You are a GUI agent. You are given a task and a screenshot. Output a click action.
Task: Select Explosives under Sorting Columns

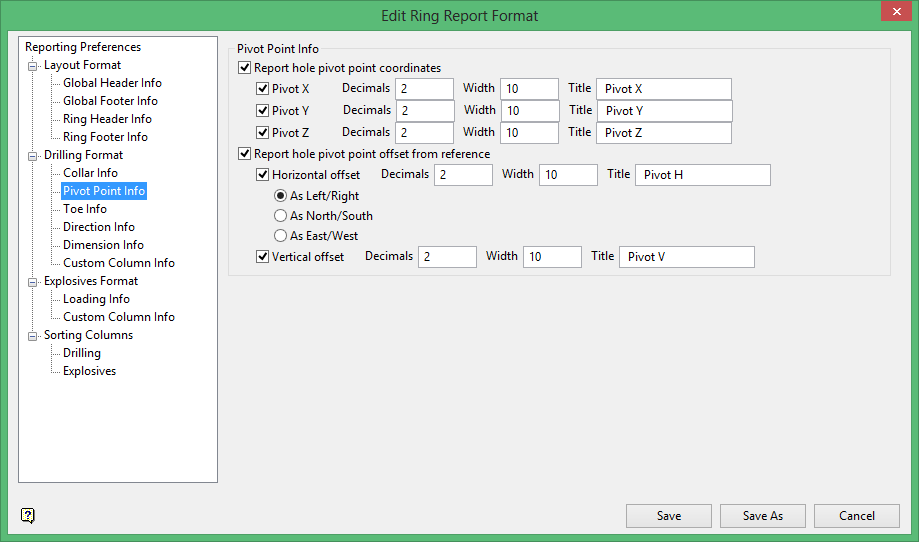pos(89,371)
